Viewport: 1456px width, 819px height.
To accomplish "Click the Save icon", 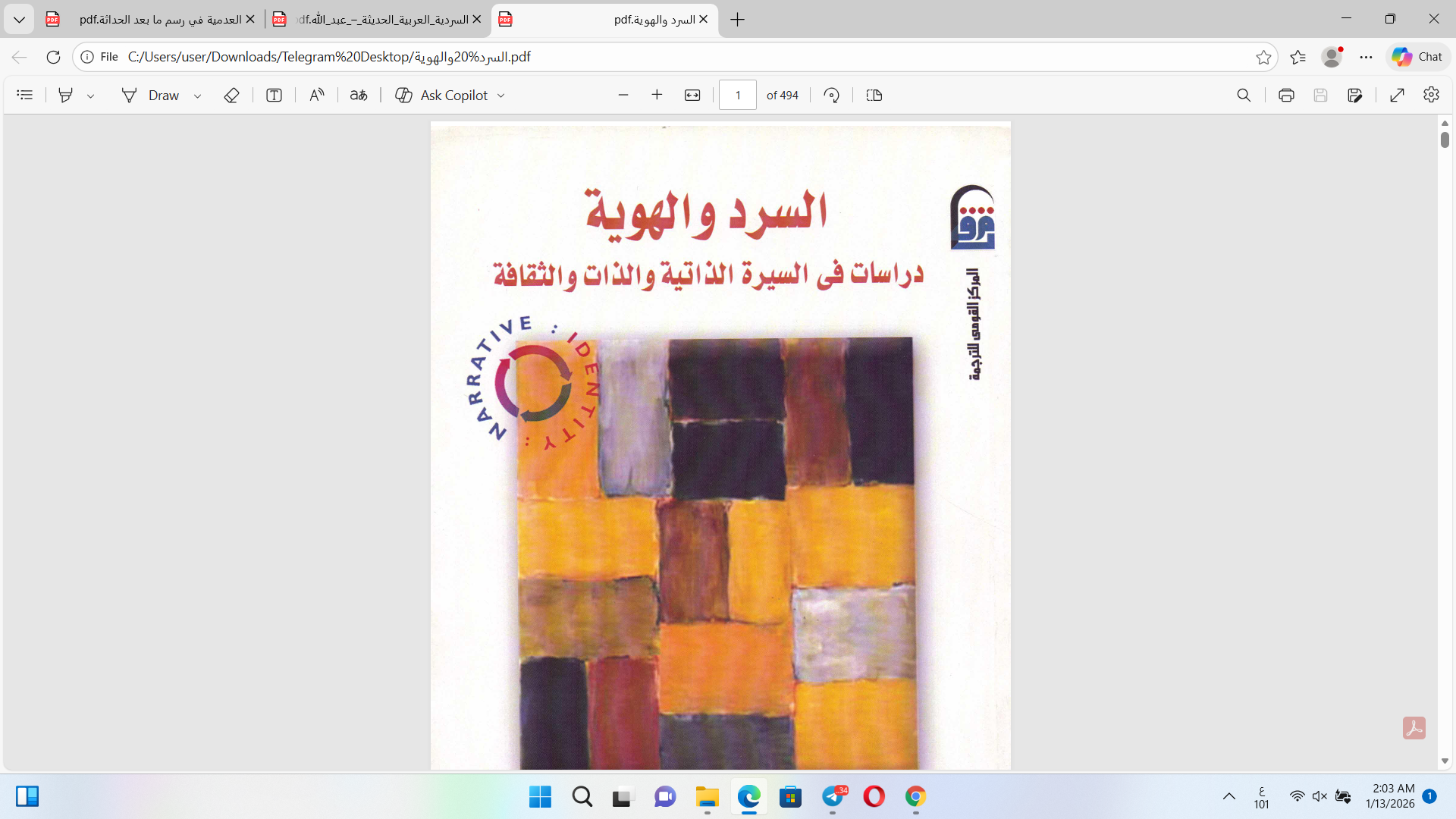I will click(1320, 95).
